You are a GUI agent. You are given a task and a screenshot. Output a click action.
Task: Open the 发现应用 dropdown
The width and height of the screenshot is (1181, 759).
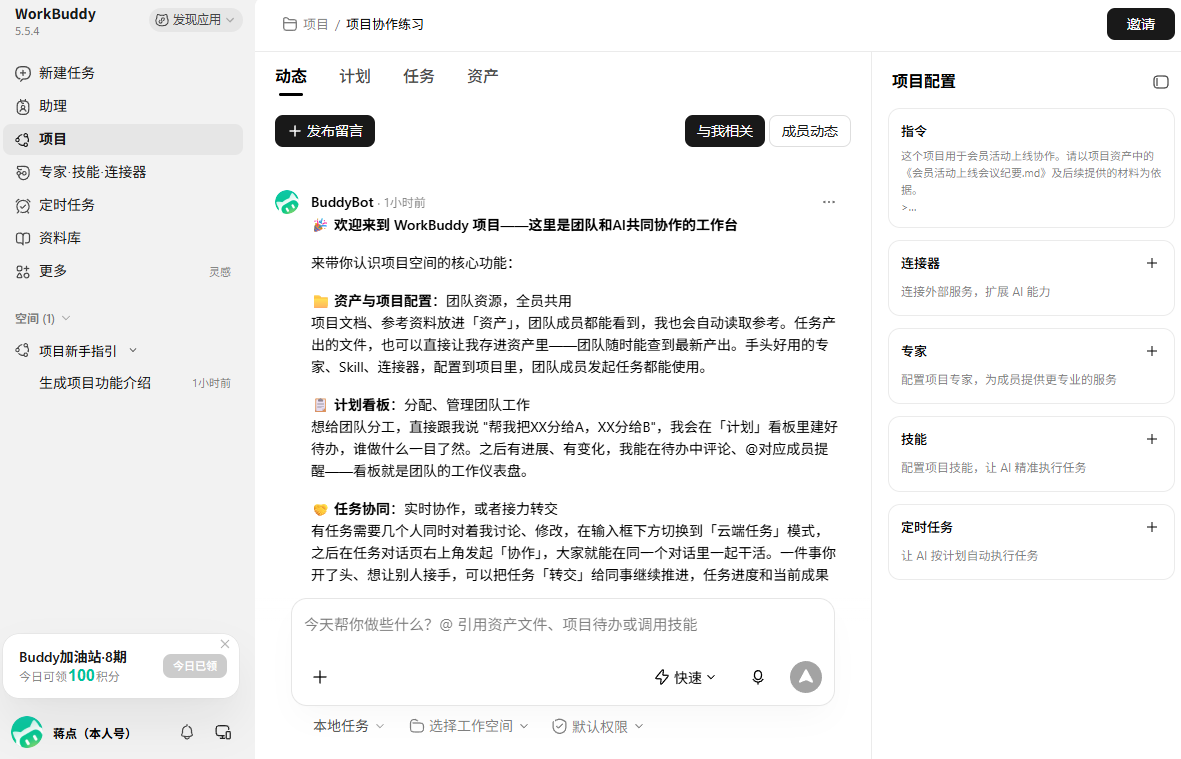tap(195, 20)
